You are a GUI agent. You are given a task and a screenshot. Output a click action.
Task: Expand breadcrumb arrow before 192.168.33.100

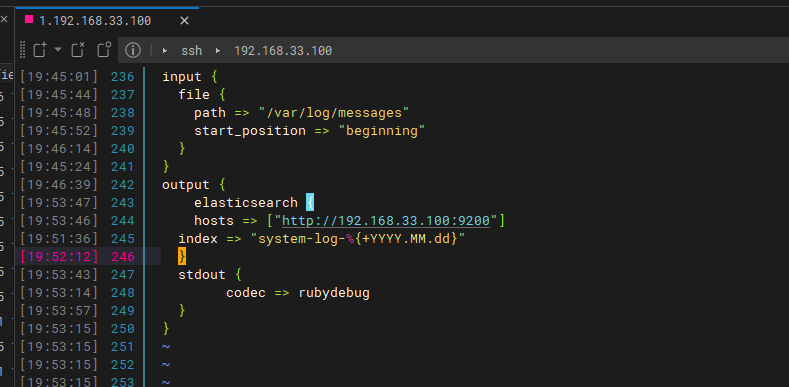click(218, 51)
